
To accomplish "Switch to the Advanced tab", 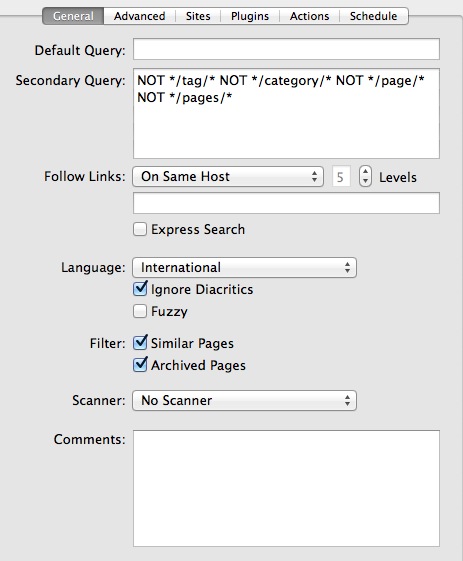I will tap(140, 16).
